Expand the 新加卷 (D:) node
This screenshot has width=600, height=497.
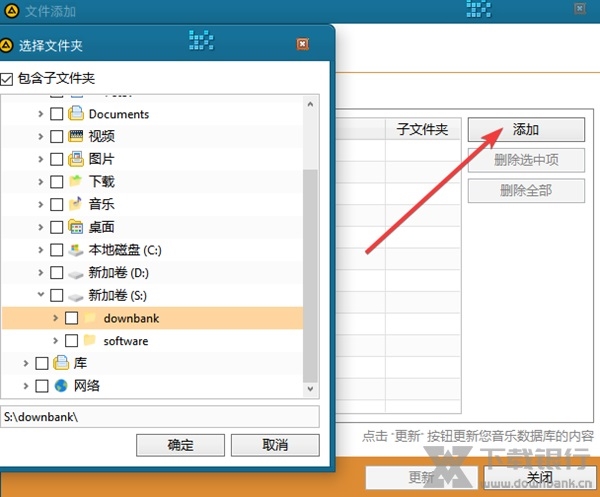(41, 272)
